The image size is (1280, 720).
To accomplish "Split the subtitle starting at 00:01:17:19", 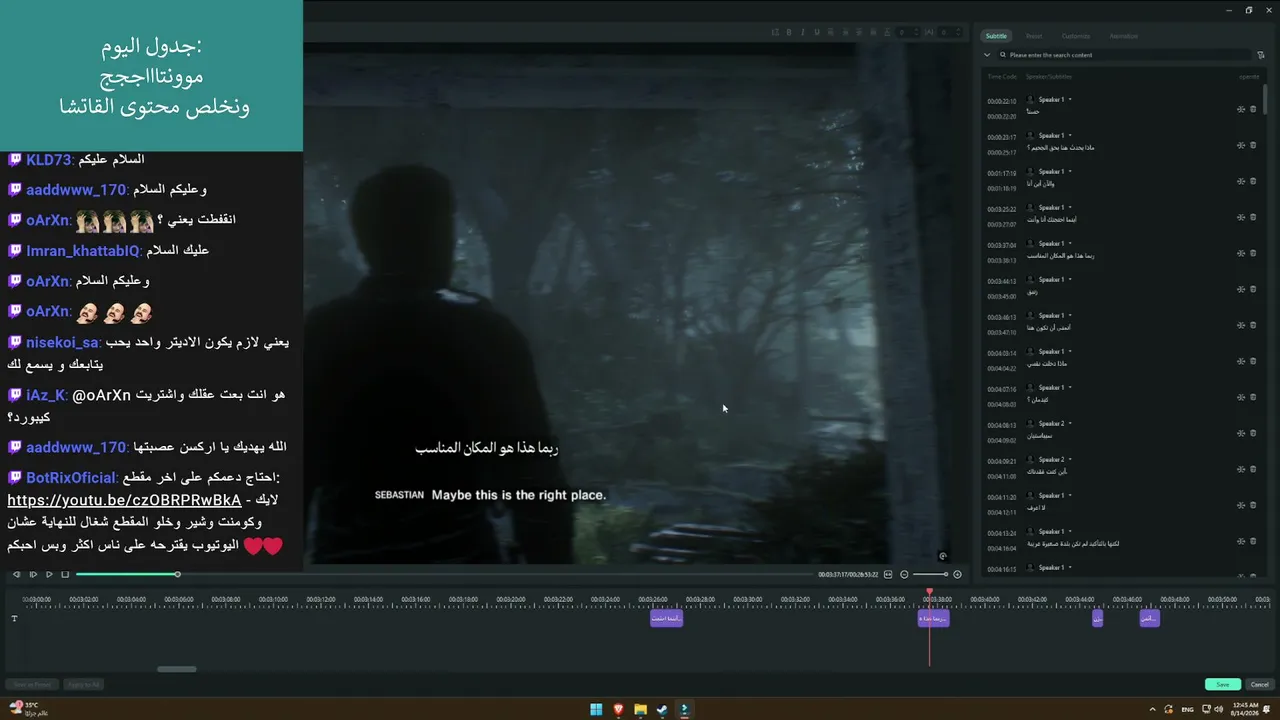I will 1241,181.
